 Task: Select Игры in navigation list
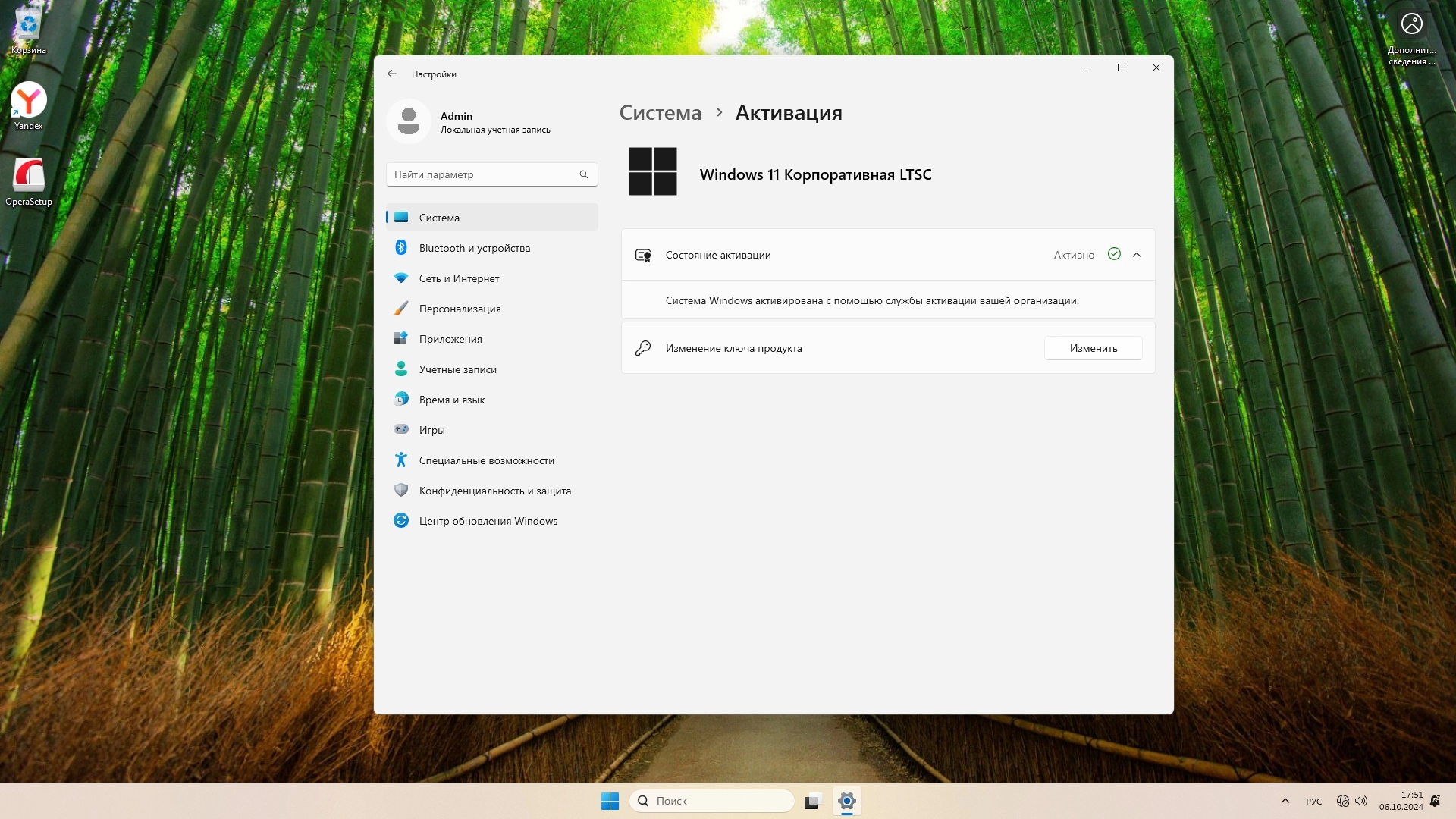pos(431,430)
